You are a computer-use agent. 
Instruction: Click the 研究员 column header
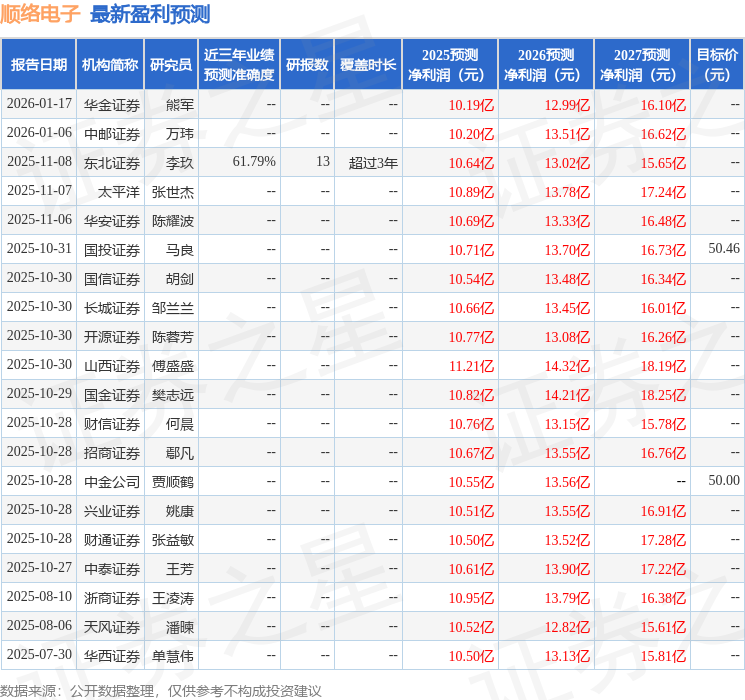(x=171, y=65)
